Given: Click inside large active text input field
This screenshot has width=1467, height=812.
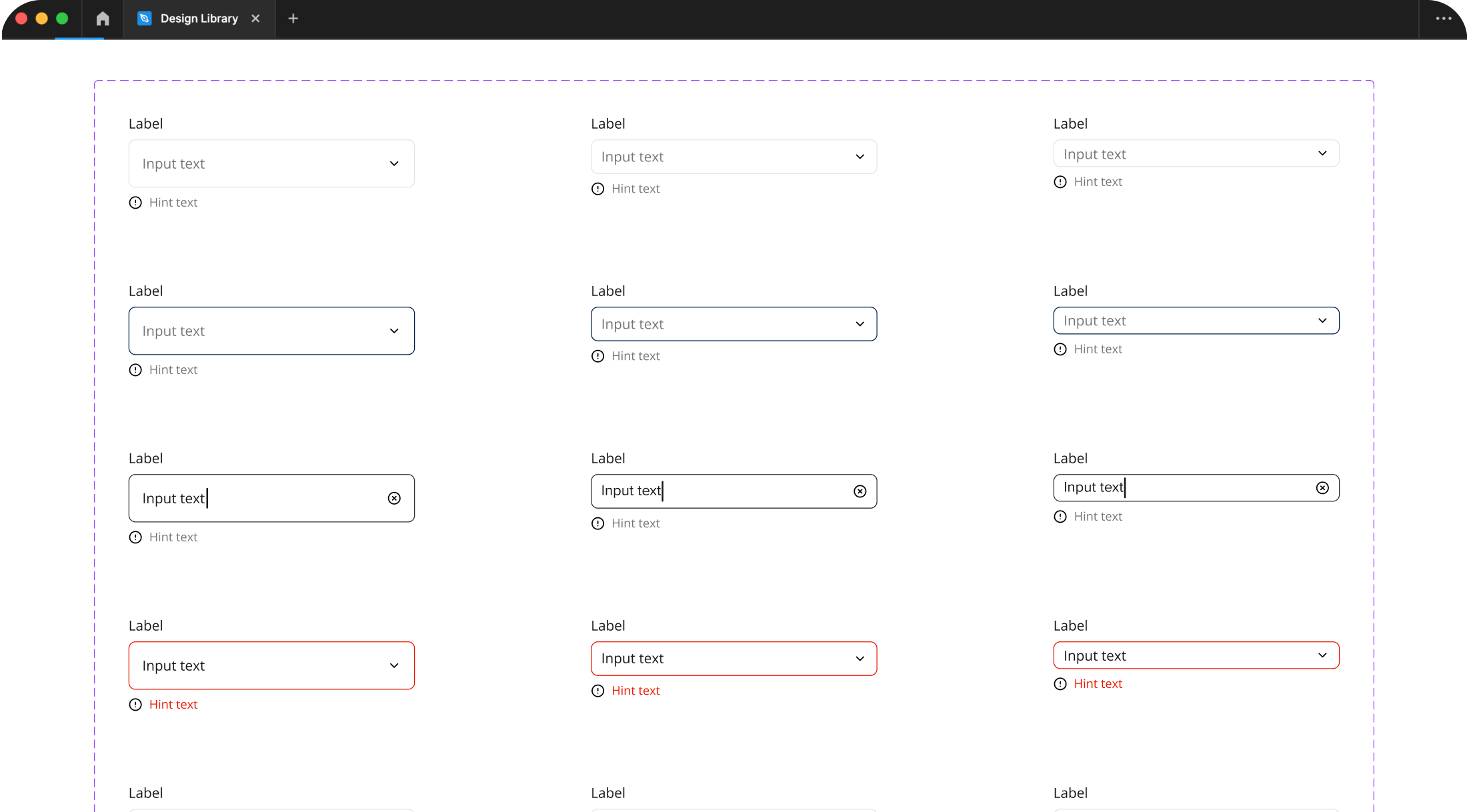Looking at the screenshot, I should pyautogui.click(x=280, y=499).
